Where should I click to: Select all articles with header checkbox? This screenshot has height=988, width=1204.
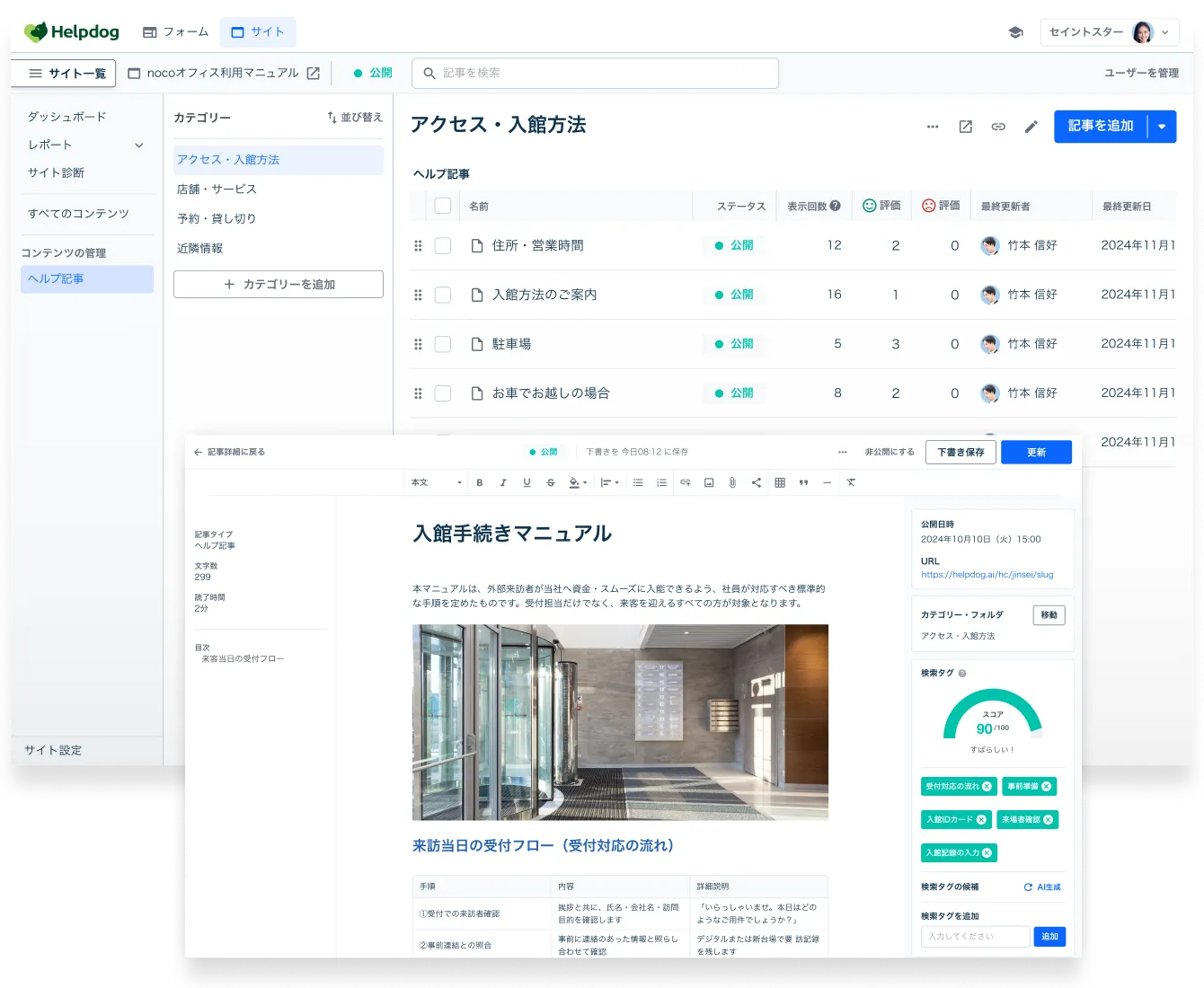pyautogui.click(x=443, y=206)
